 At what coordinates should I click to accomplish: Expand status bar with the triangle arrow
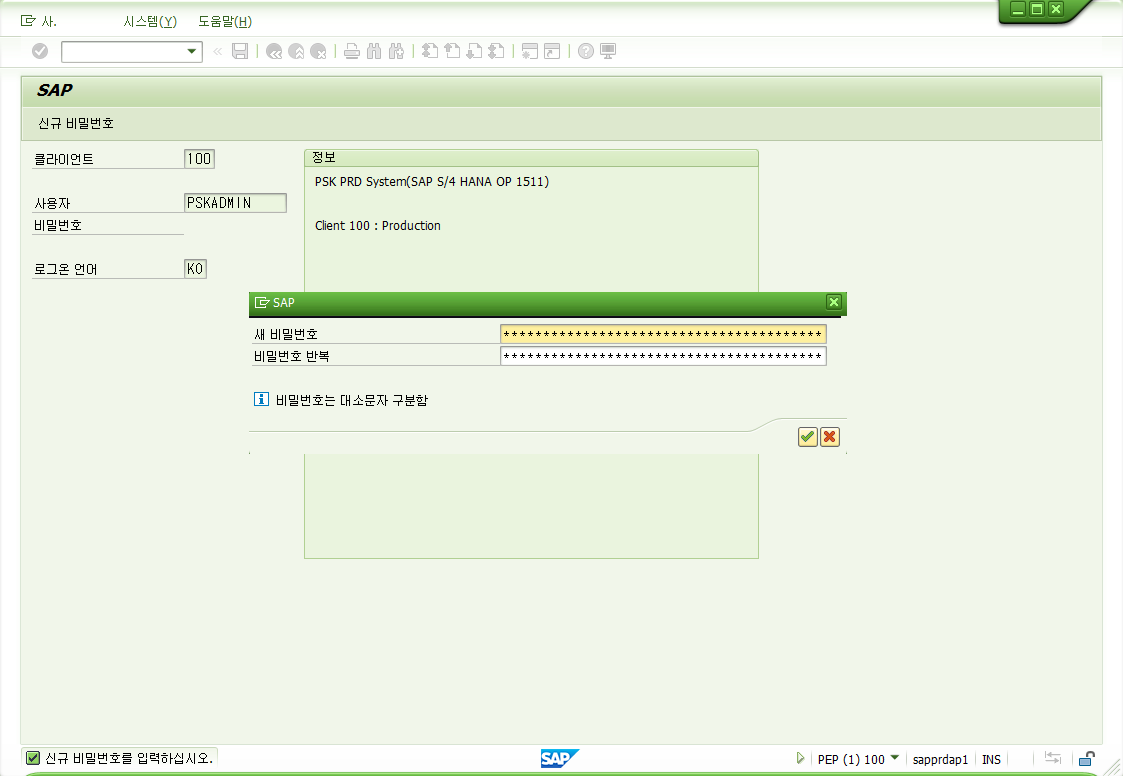[800, 759]
